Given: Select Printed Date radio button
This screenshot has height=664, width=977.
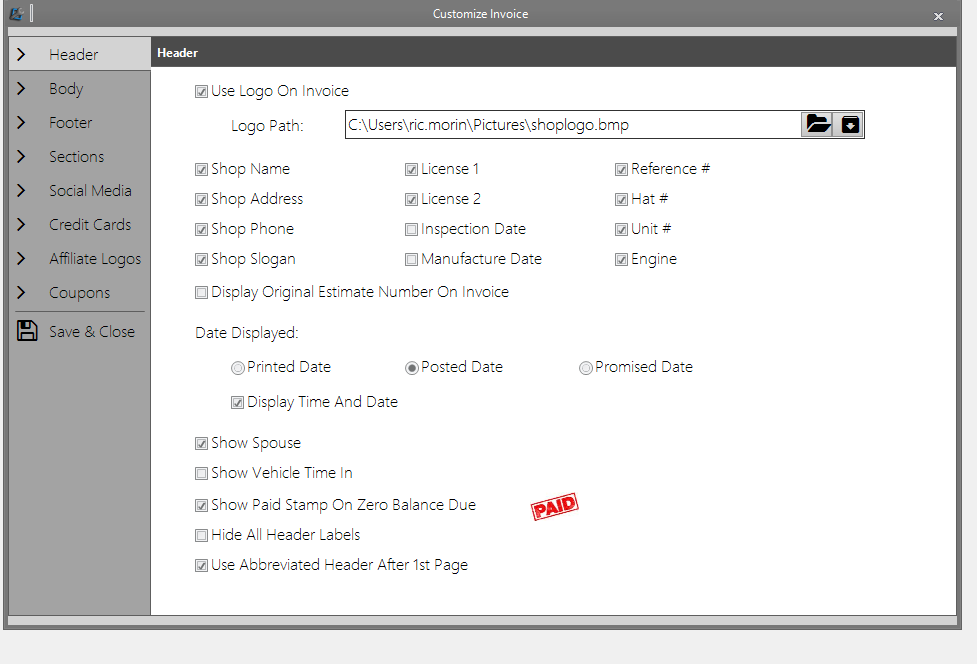Looking at the screenshot, I should tap(237, 368).
